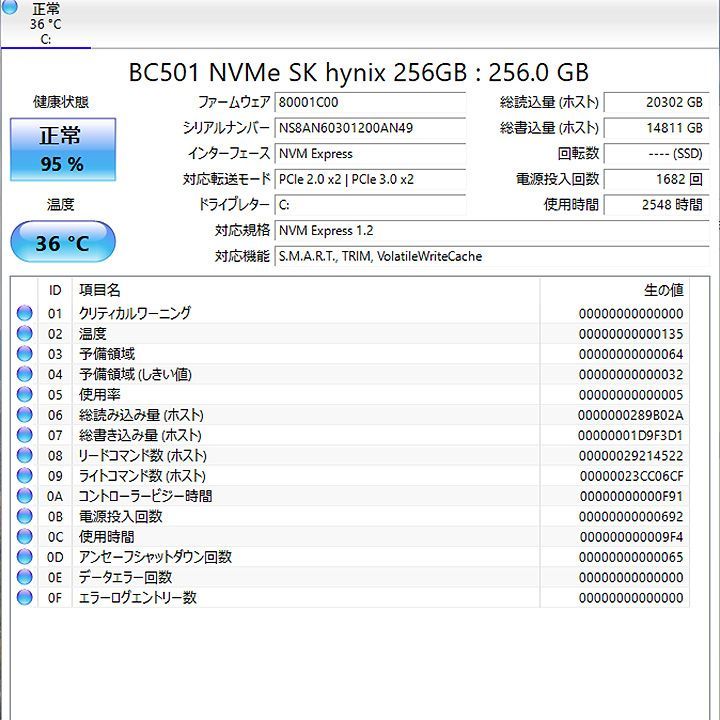Click raw value 00000023CC06CF
The width and height of the screenshot is (720, 720).
click(631, 476)
